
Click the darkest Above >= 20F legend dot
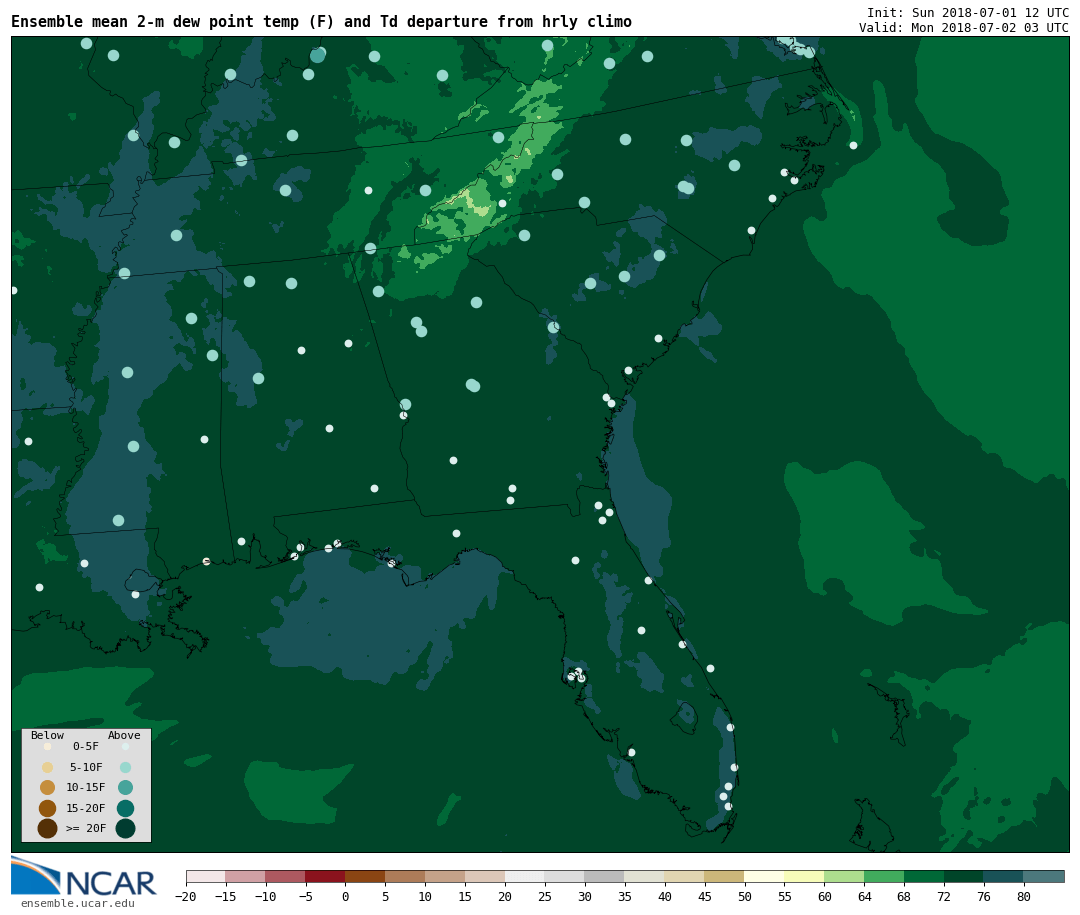coord(125,828)
